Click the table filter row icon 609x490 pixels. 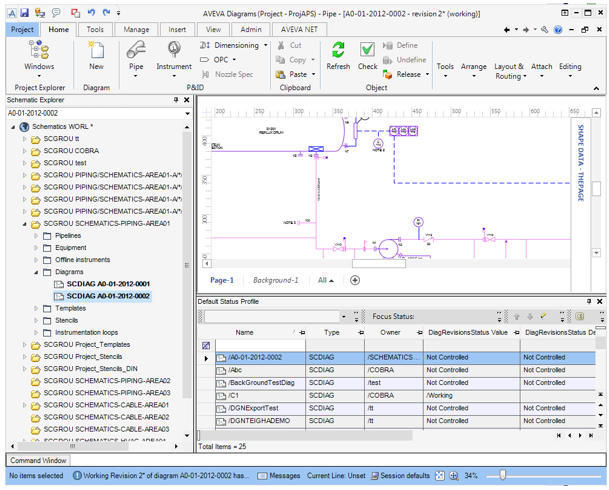coord(206,345)
